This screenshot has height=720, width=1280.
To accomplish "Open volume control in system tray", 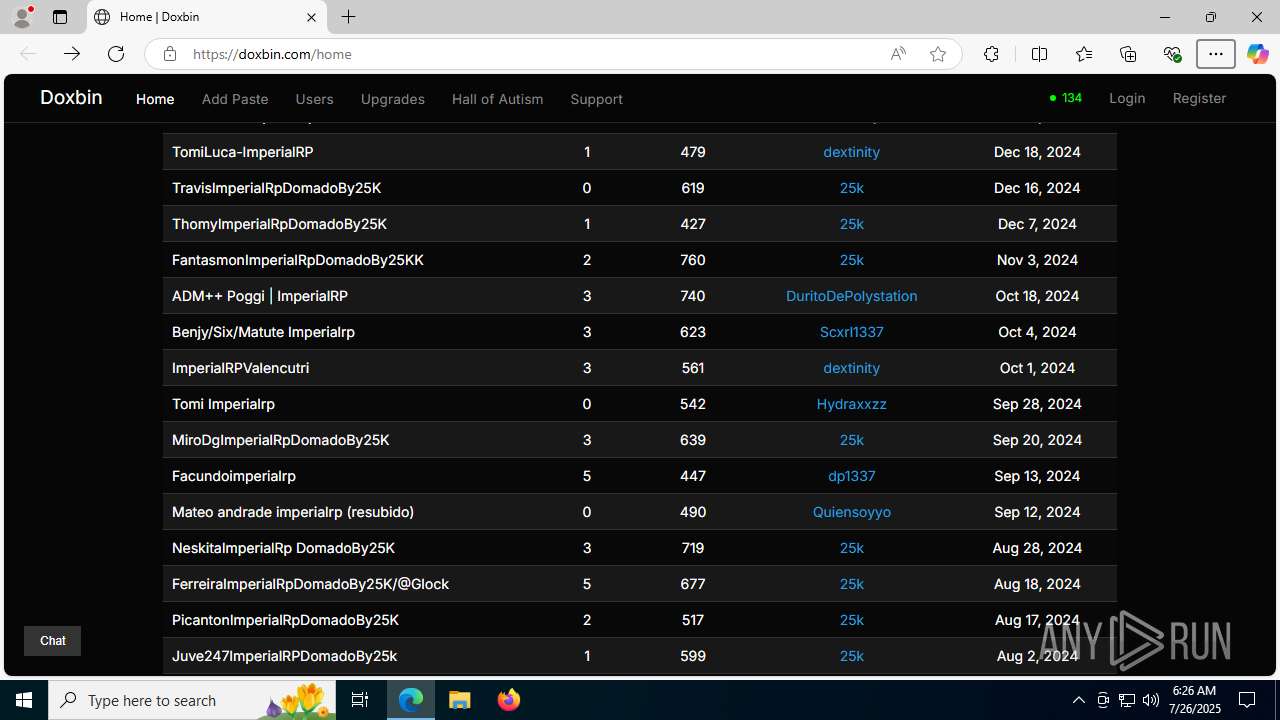I will click(x=1150, y=700).
